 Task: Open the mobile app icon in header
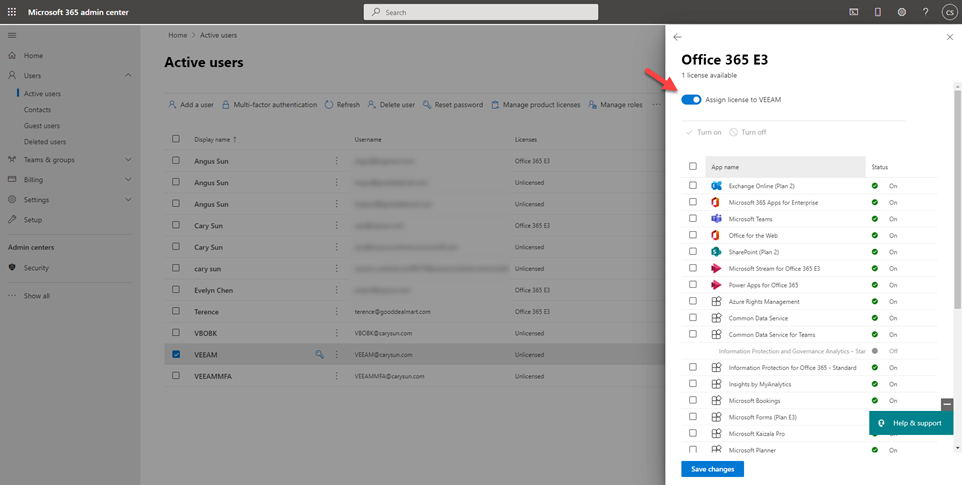click(877, 12)
